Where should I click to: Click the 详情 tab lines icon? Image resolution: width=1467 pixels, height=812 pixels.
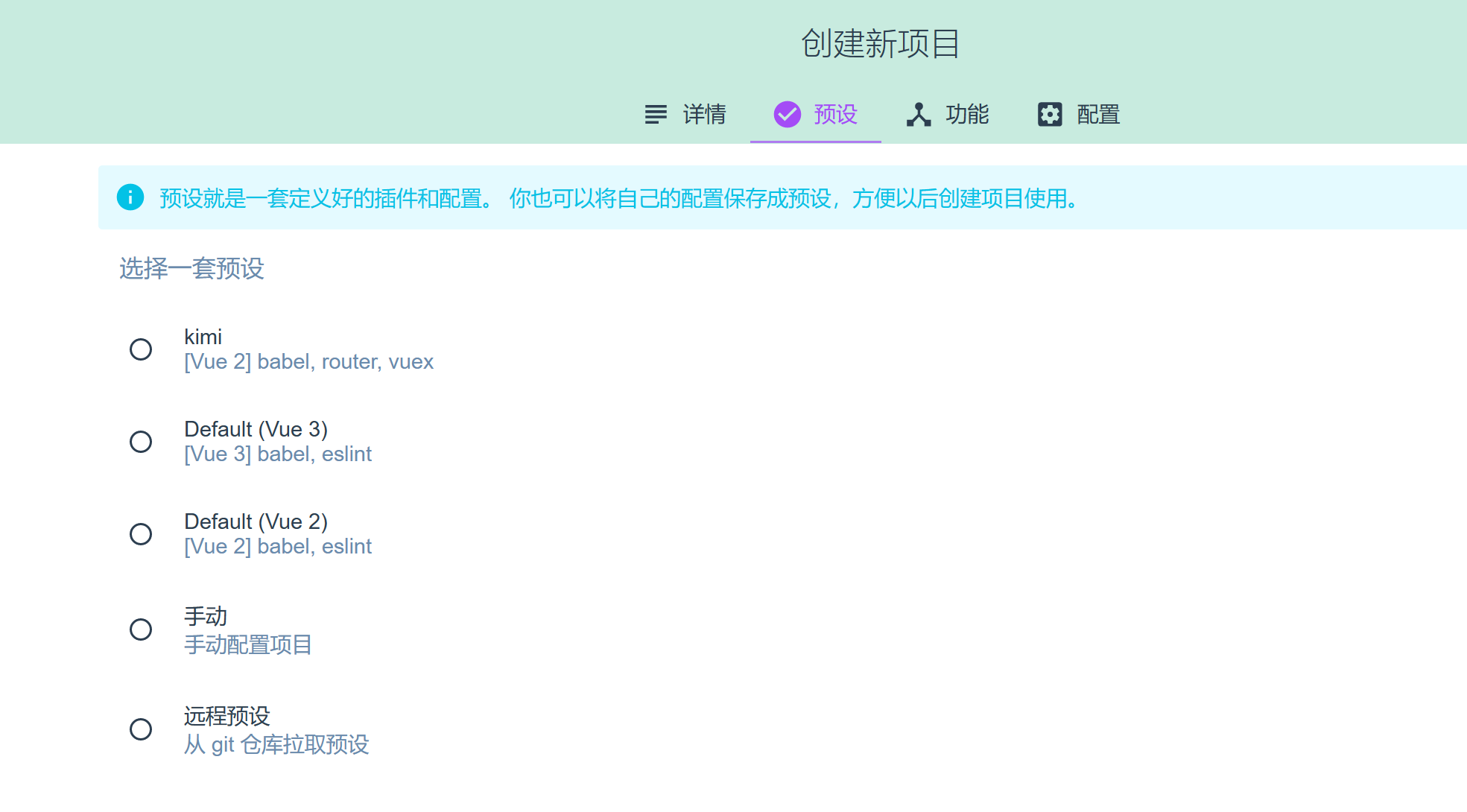(656, 115)
